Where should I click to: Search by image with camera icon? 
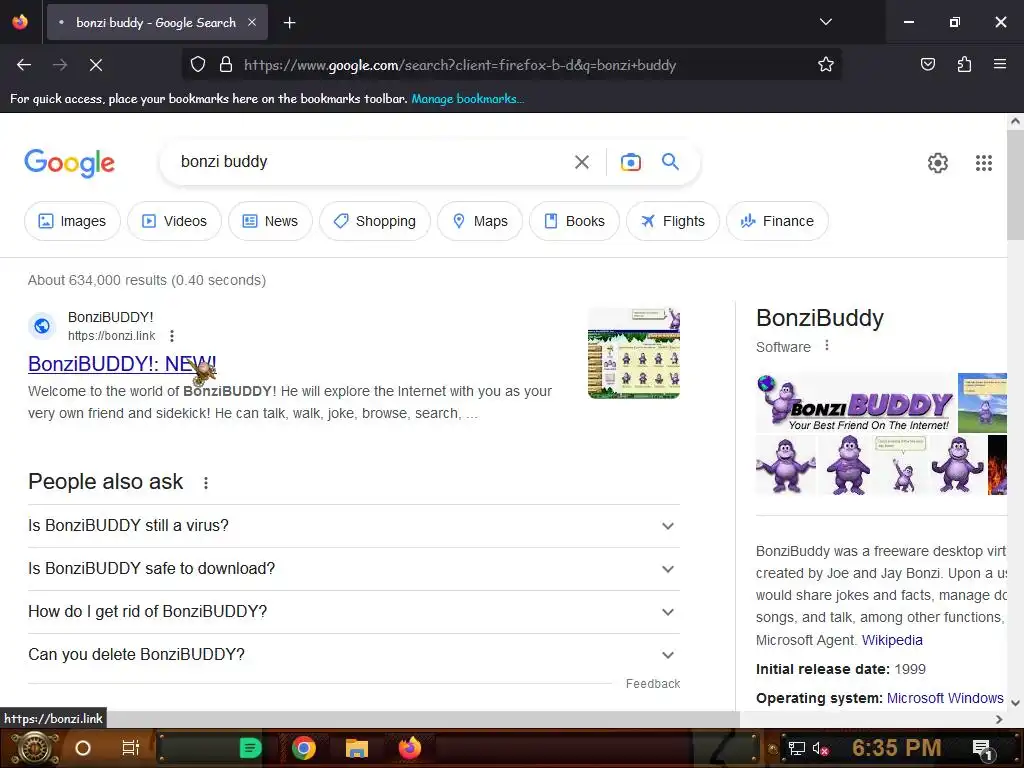coord(630,162)
